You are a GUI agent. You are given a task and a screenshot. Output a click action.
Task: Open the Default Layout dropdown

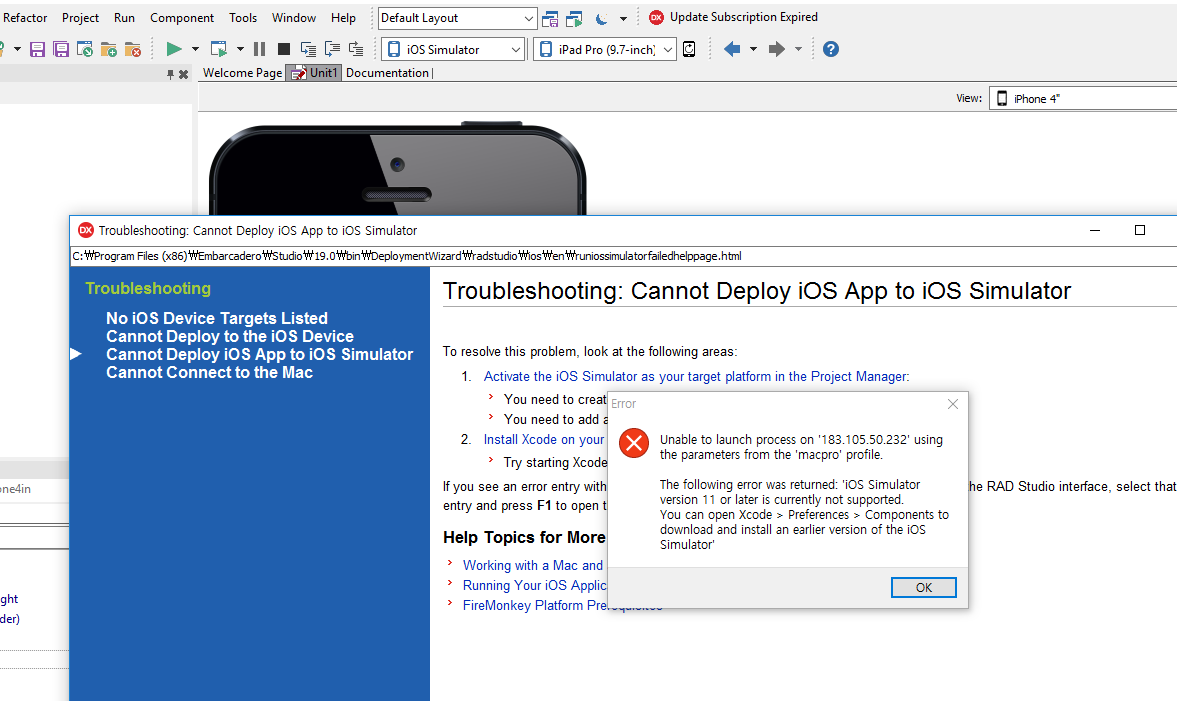click(x=458, y=18)
